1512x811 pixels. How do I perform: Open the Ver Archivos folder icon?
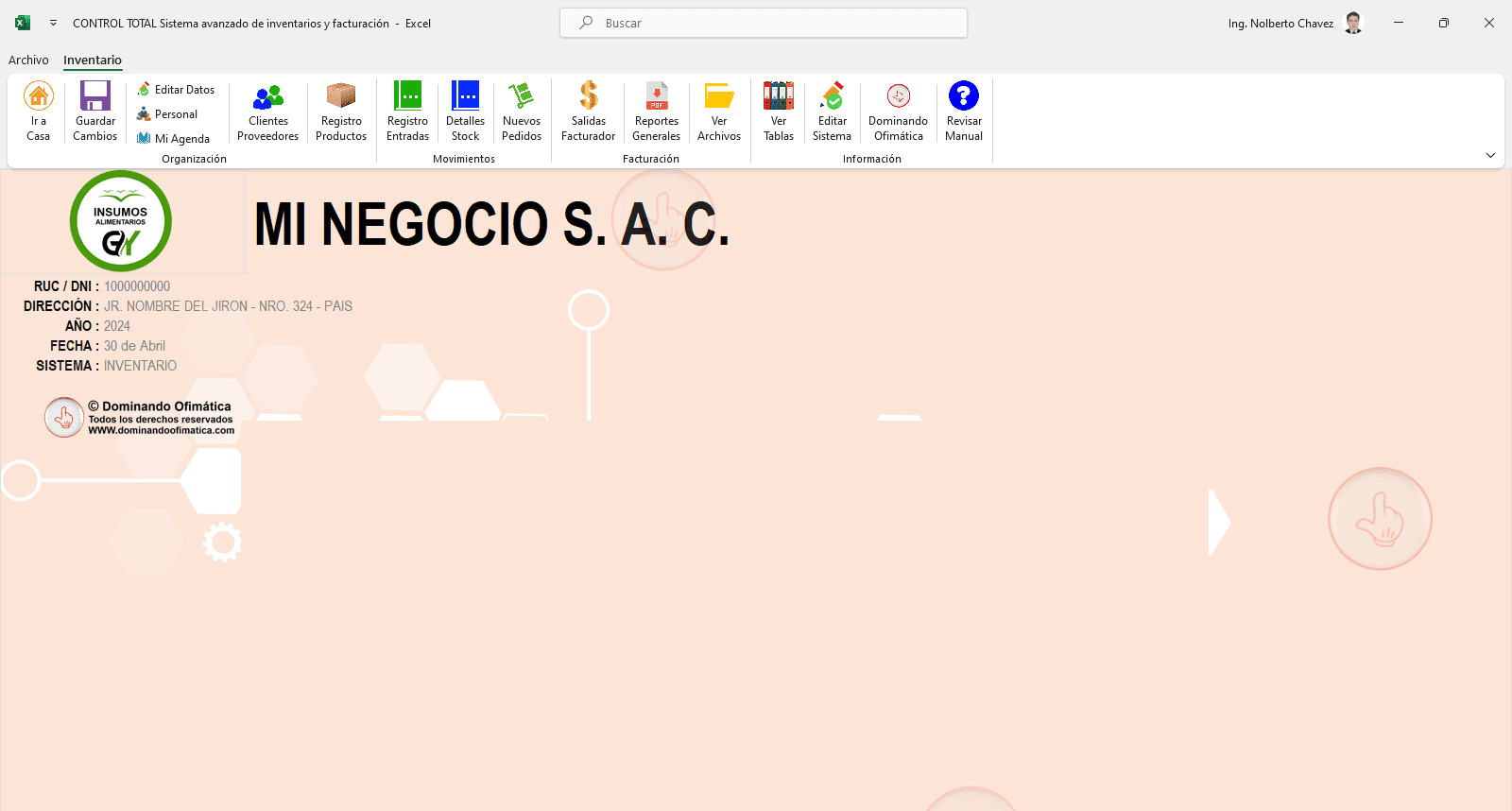(719, 96)
